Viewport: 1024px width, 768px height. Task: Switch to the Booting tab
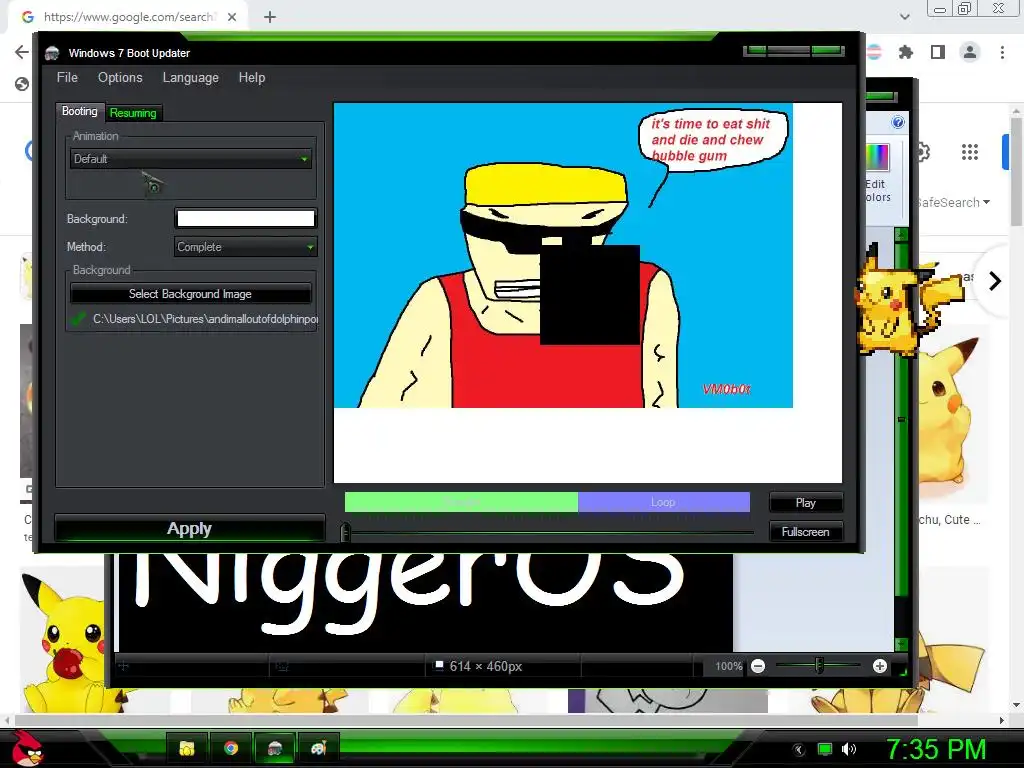[x=80, y=112]
